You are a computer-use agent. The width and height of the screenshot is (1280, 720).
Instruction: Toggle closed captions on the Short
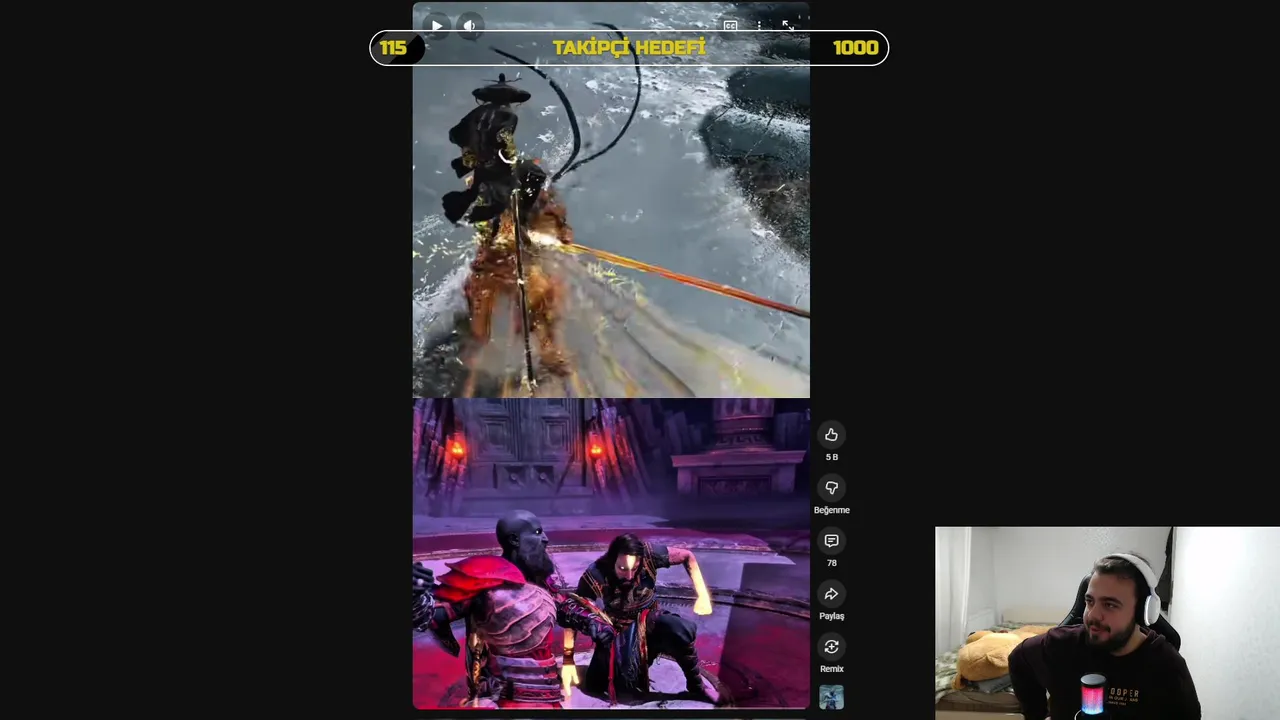click(x=731, y=26)
